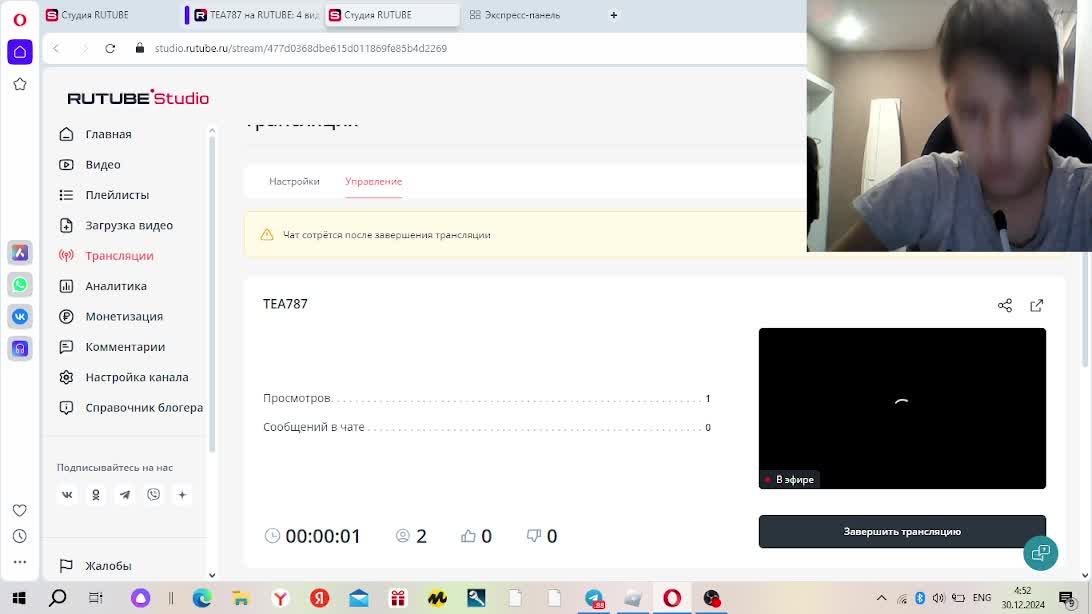1092x614 pixels.
Task: Open Аналитика section
Action: 103,286
